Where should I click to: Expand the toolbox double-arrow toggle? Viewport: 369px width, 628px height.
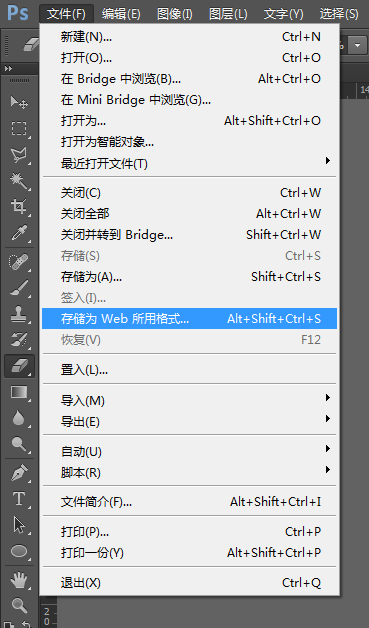coord(8,68)
